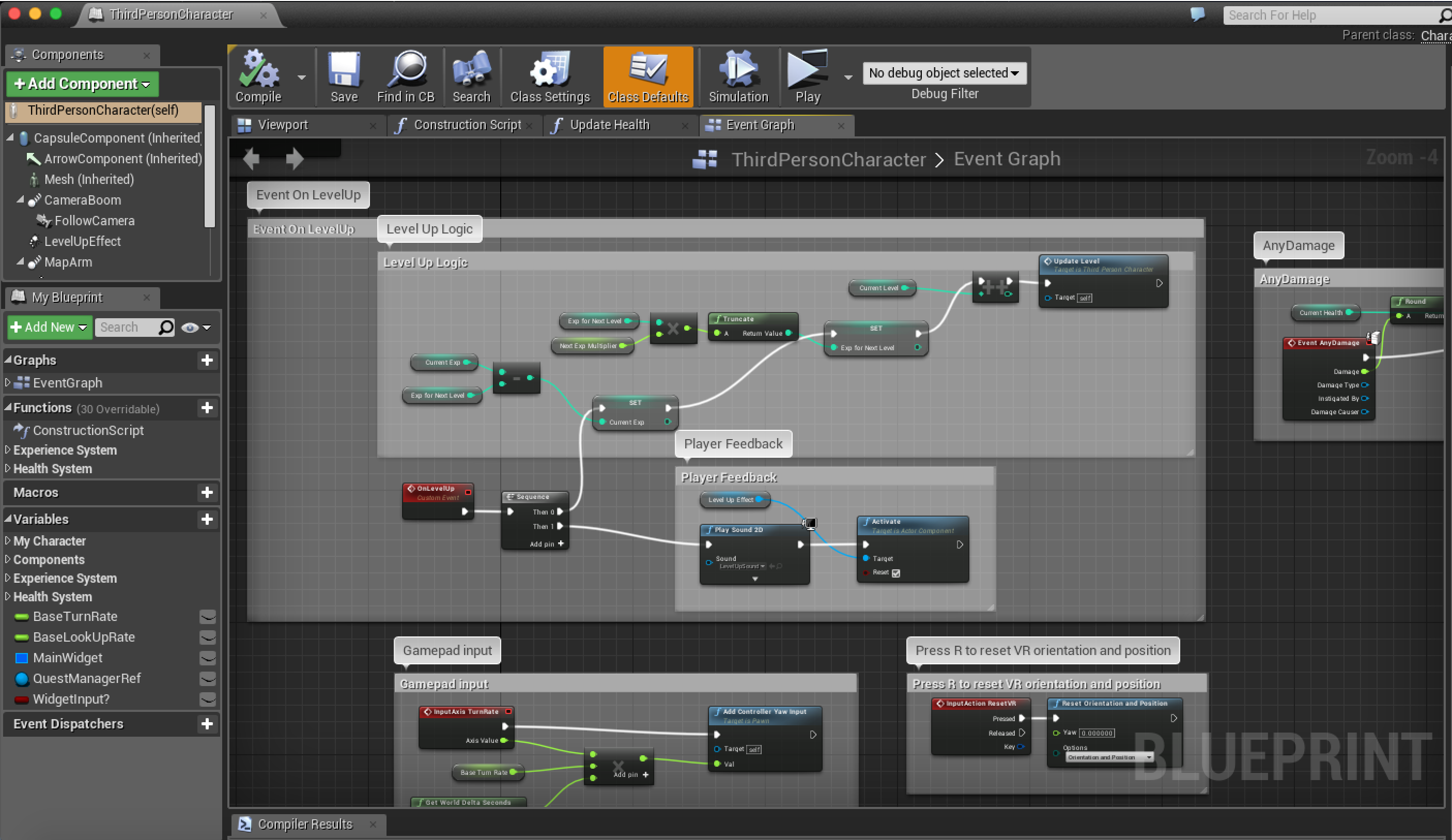The height and width of the screenshot is (840, 1452).
Task: Expand the Experience System functions category
Action: 8,449
